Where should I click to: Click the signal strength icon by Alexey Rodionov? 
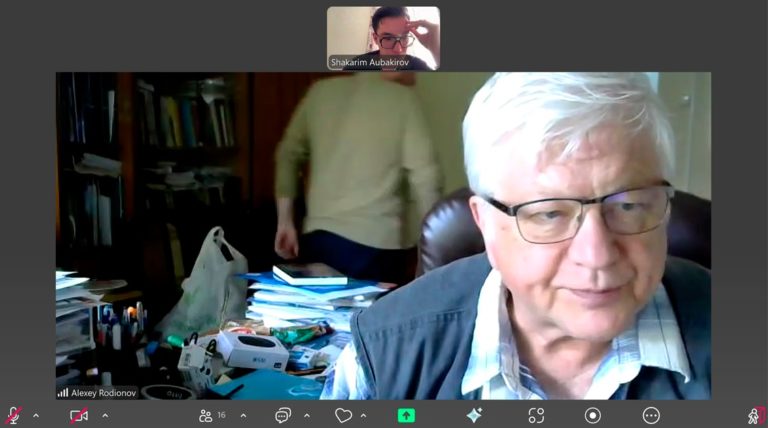coord(63,393)
